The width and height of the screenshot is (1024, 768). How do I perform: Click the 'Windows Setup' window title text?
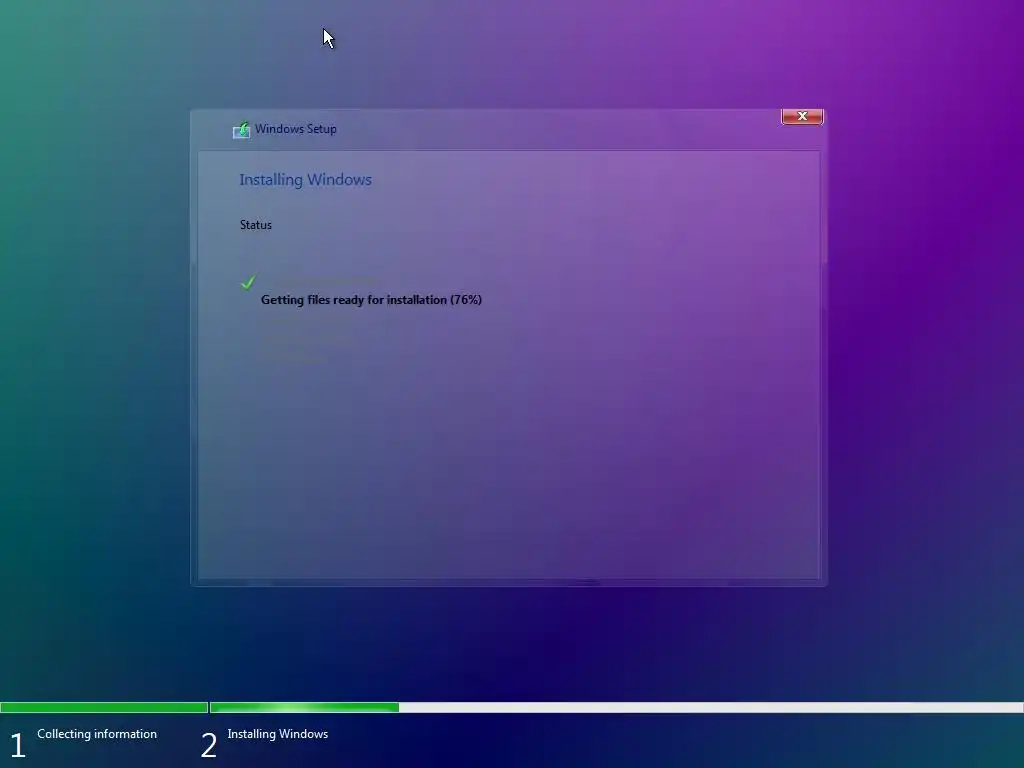coord(295,129)
